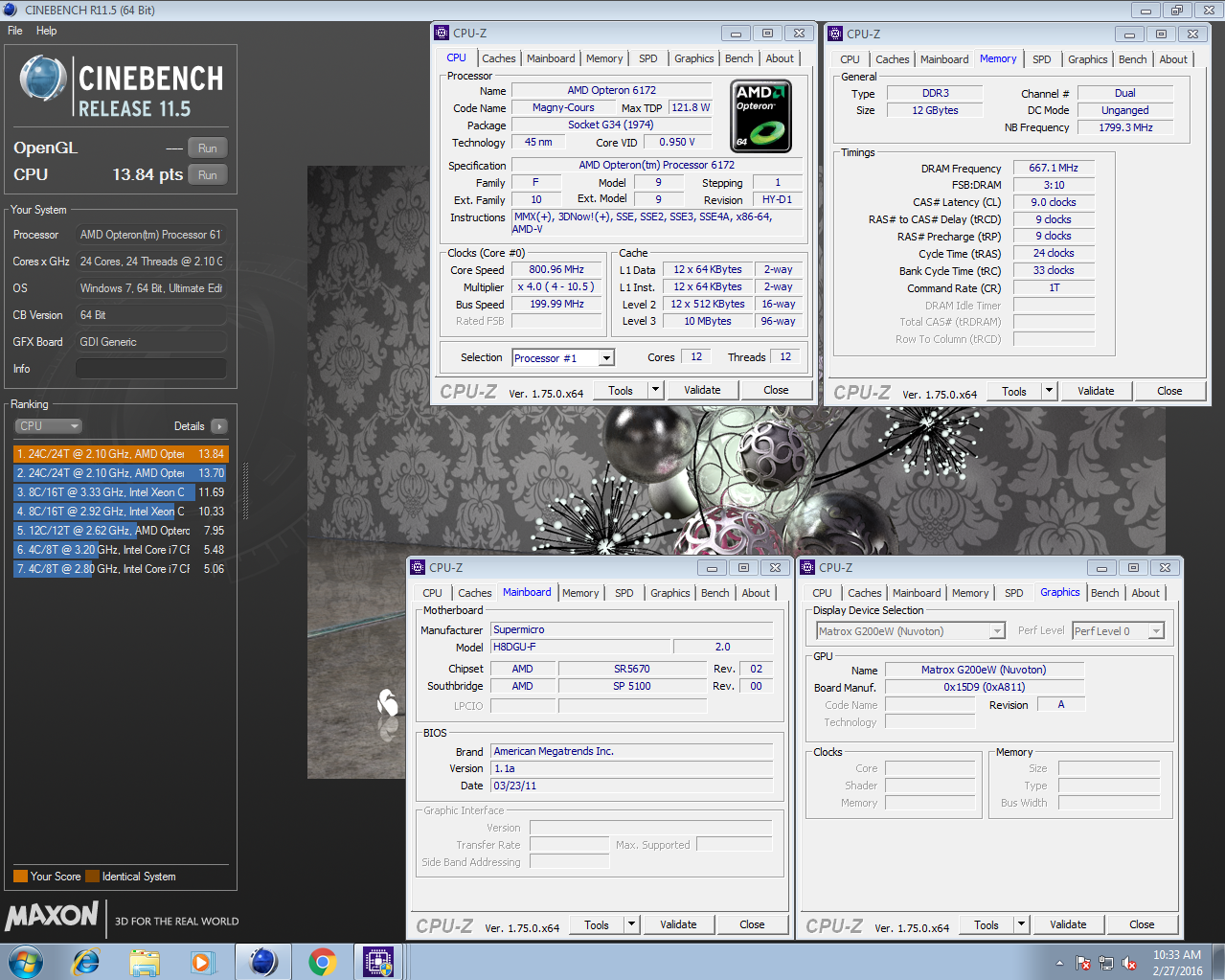Run the CPU benchmark
This screenshot has width=1225, height=980.
(208, 175)
